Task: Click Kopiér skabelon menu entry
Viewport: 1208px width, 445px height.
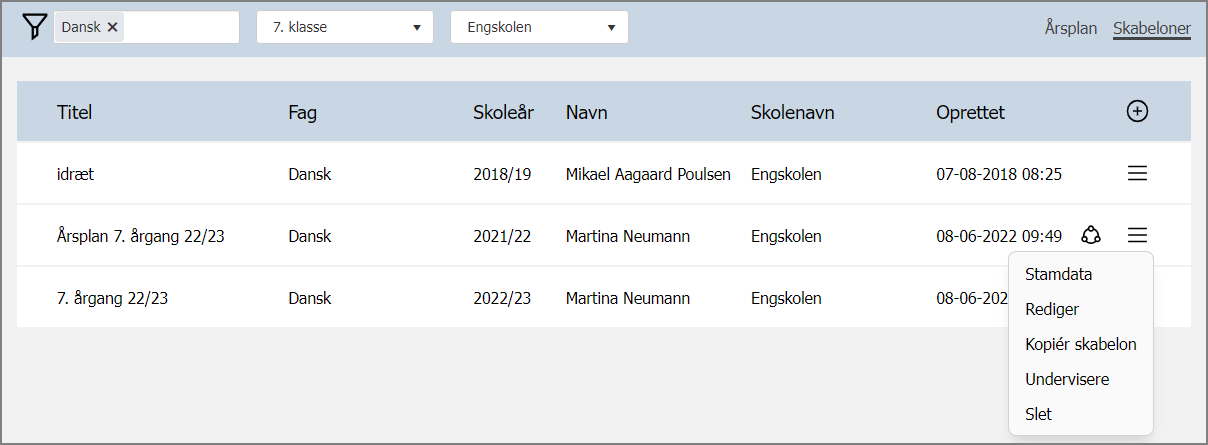Action: pos(1081,344)
